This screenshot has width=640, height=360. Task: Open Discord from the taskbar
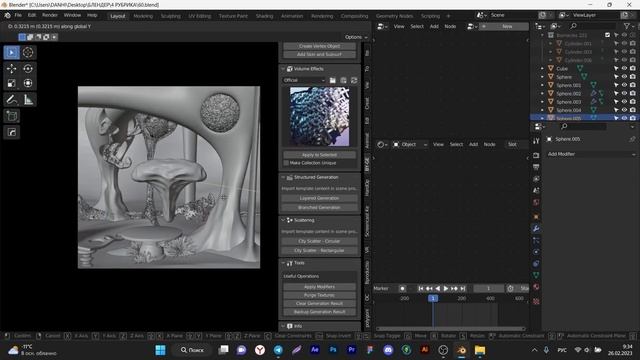click(388, 350)
